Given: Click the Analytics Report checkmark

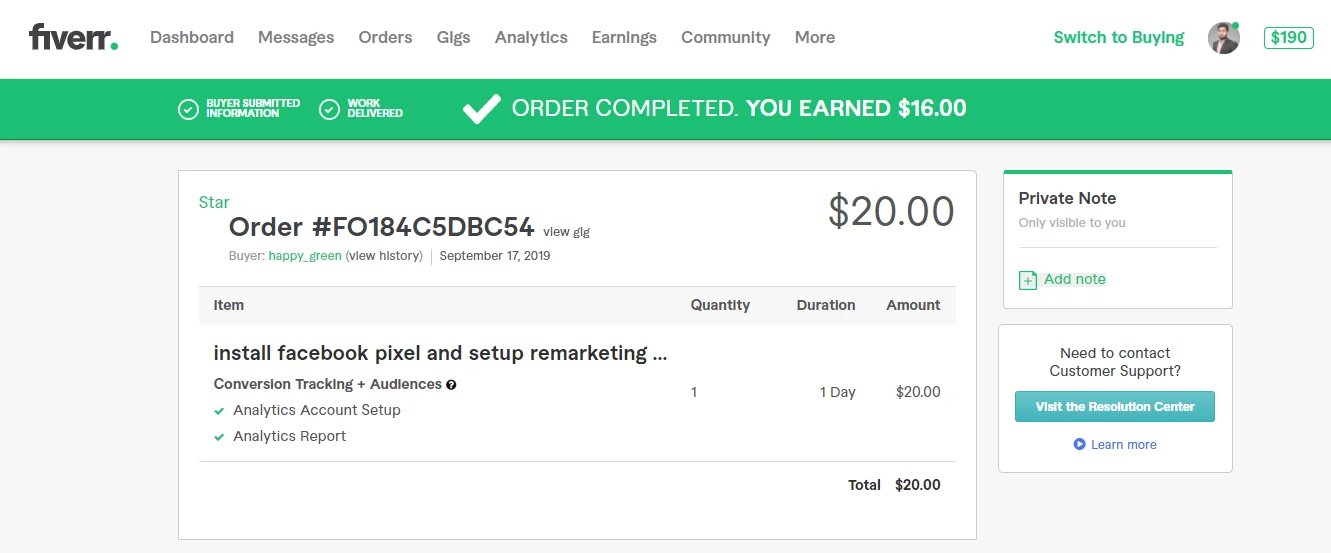Looking at the screenshot, I should tap(219, 437).
